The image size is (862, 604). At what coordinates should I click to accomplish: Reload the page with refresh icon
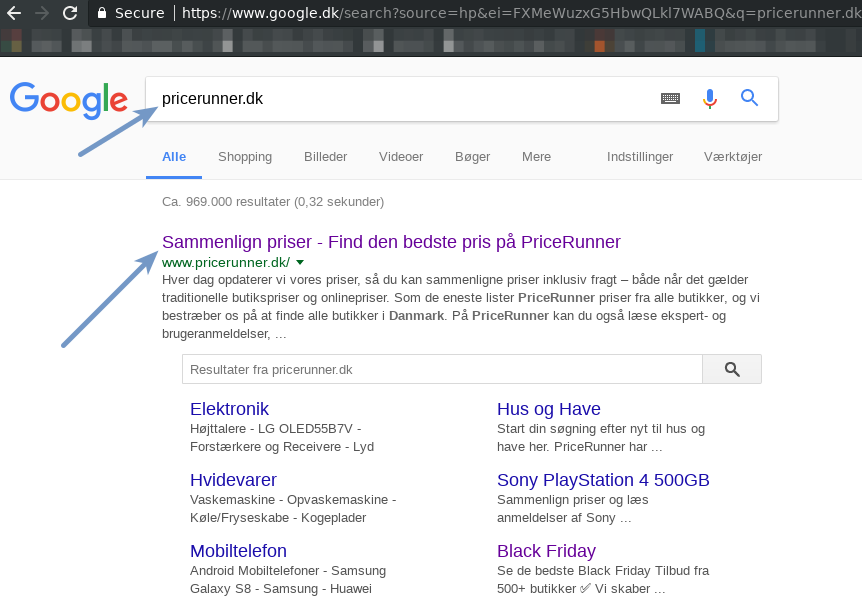(x=70, y=13)
